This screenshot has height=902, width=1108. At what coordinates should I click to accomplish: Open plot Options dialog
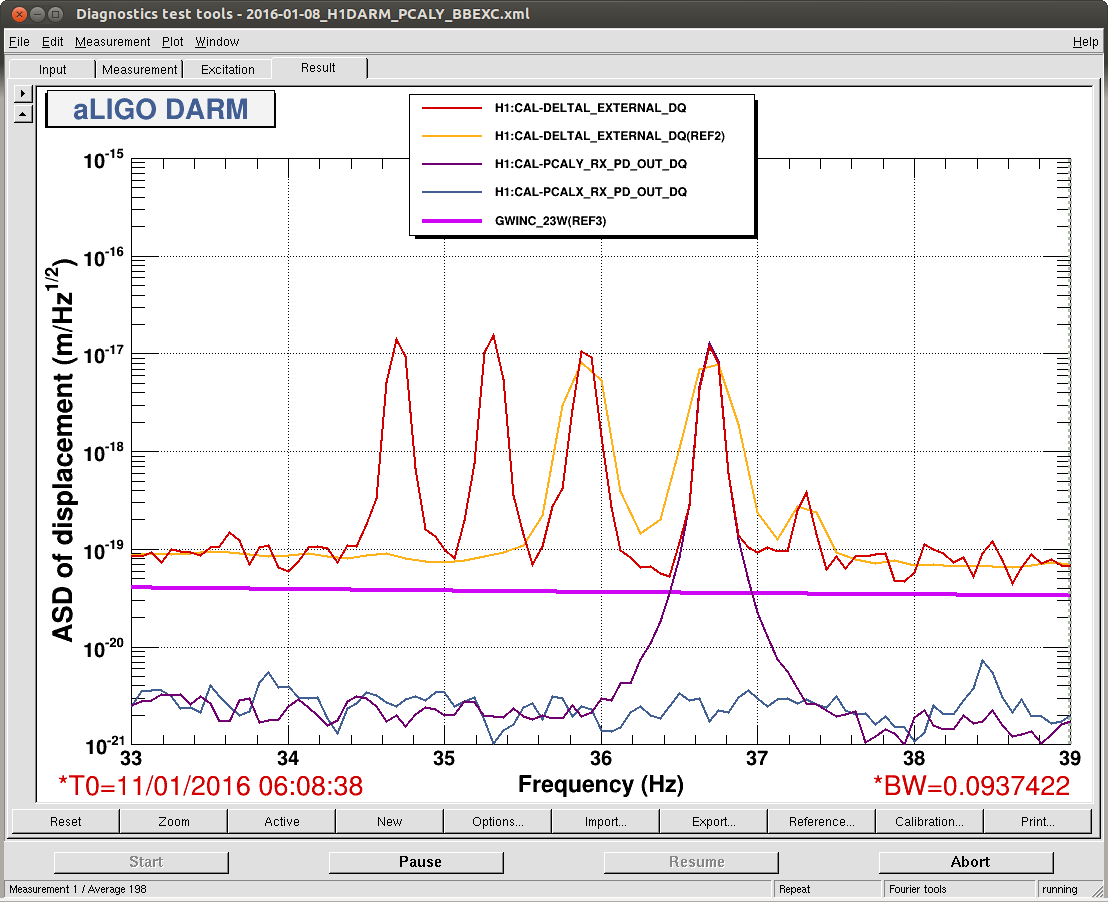click(x=497, y=821)
